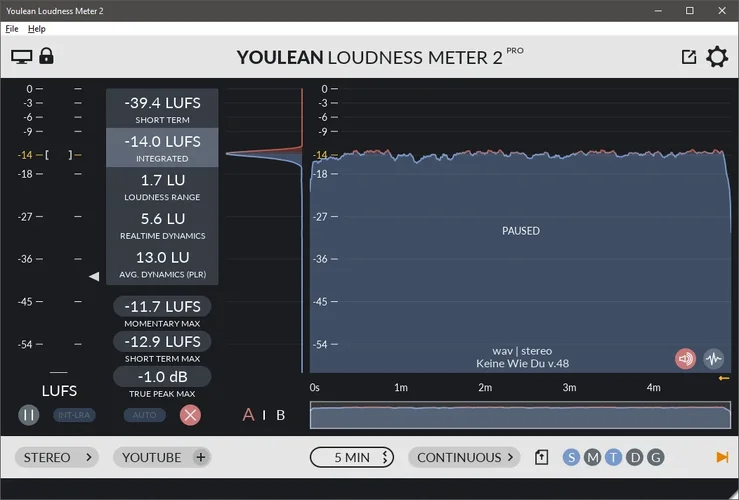Toggle the INT-LRA button
This screenshot has width=739, height=500.
(74, 415)
